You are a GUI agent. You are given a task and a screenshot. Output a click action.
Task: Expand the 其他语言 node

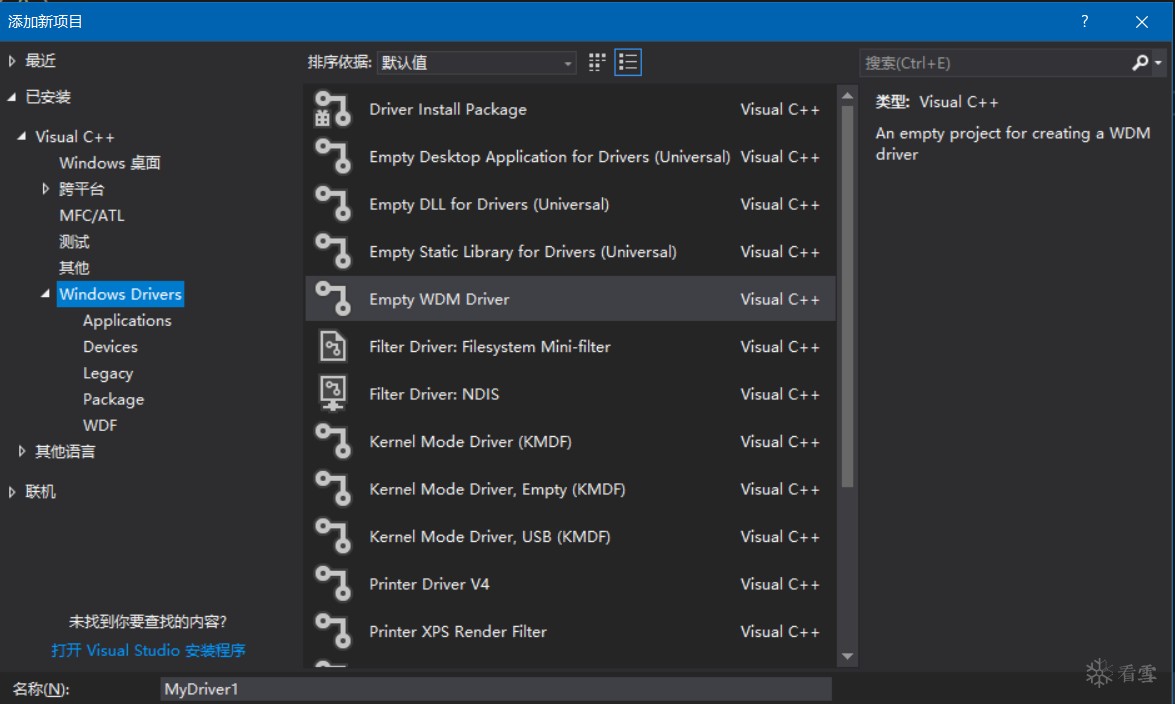point(22,452)
